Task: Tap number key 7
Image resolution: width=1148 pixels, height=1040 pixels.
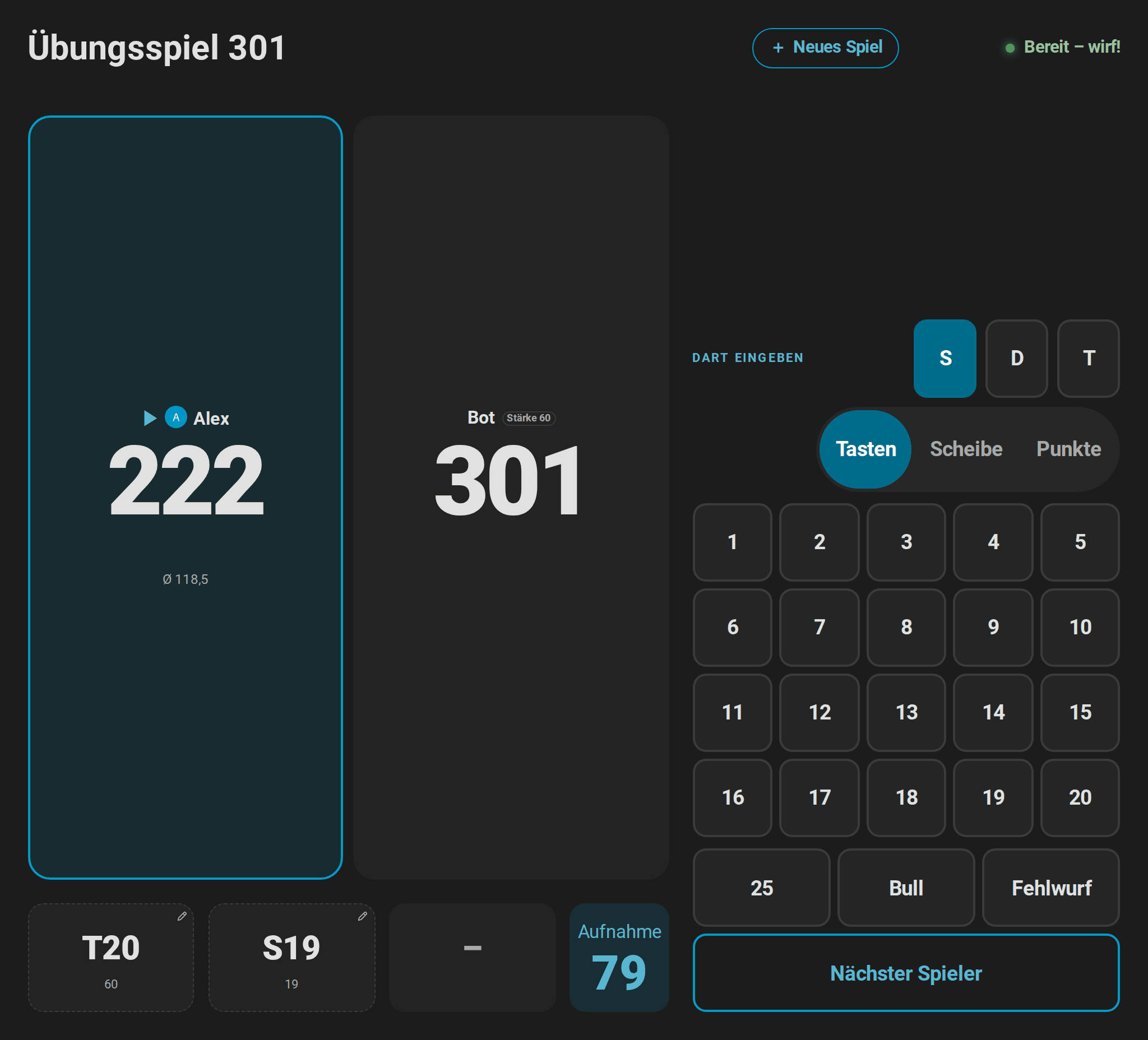Action: [x=819, y=627]
